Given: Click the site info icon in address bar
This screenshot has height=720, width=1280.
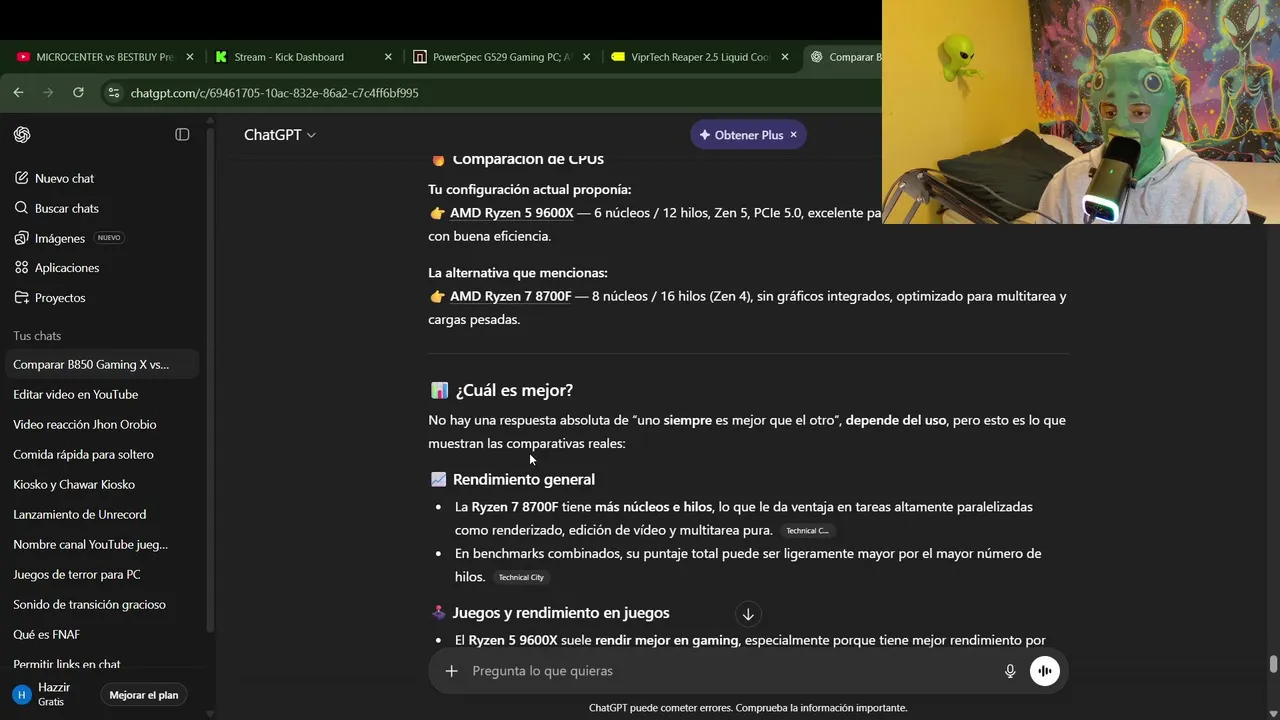Looking at the screenshot, I should click(x=113, y=93).
